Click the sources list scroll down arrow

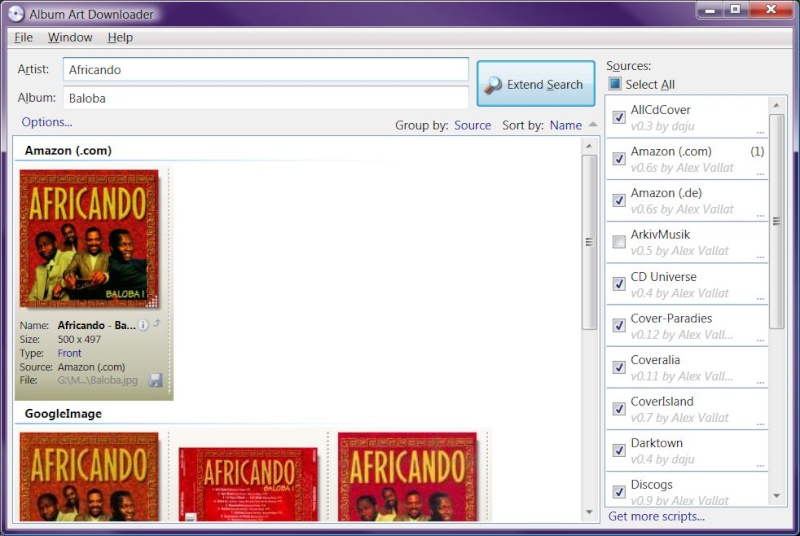click(x=776, y=495)
